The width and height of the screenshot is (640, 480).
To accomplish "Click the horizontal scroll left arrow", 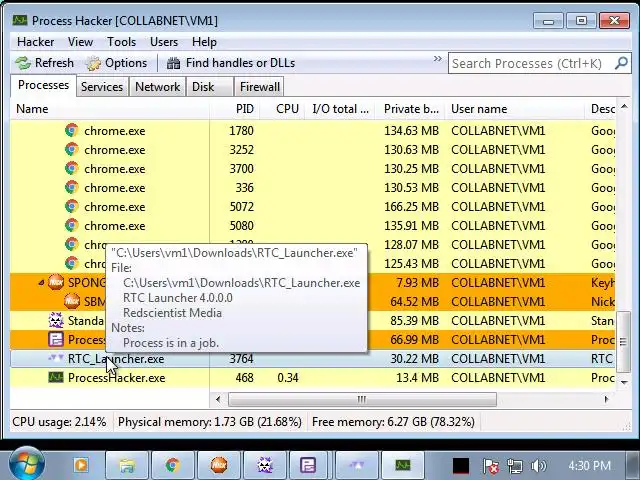I will pos(218,399).
